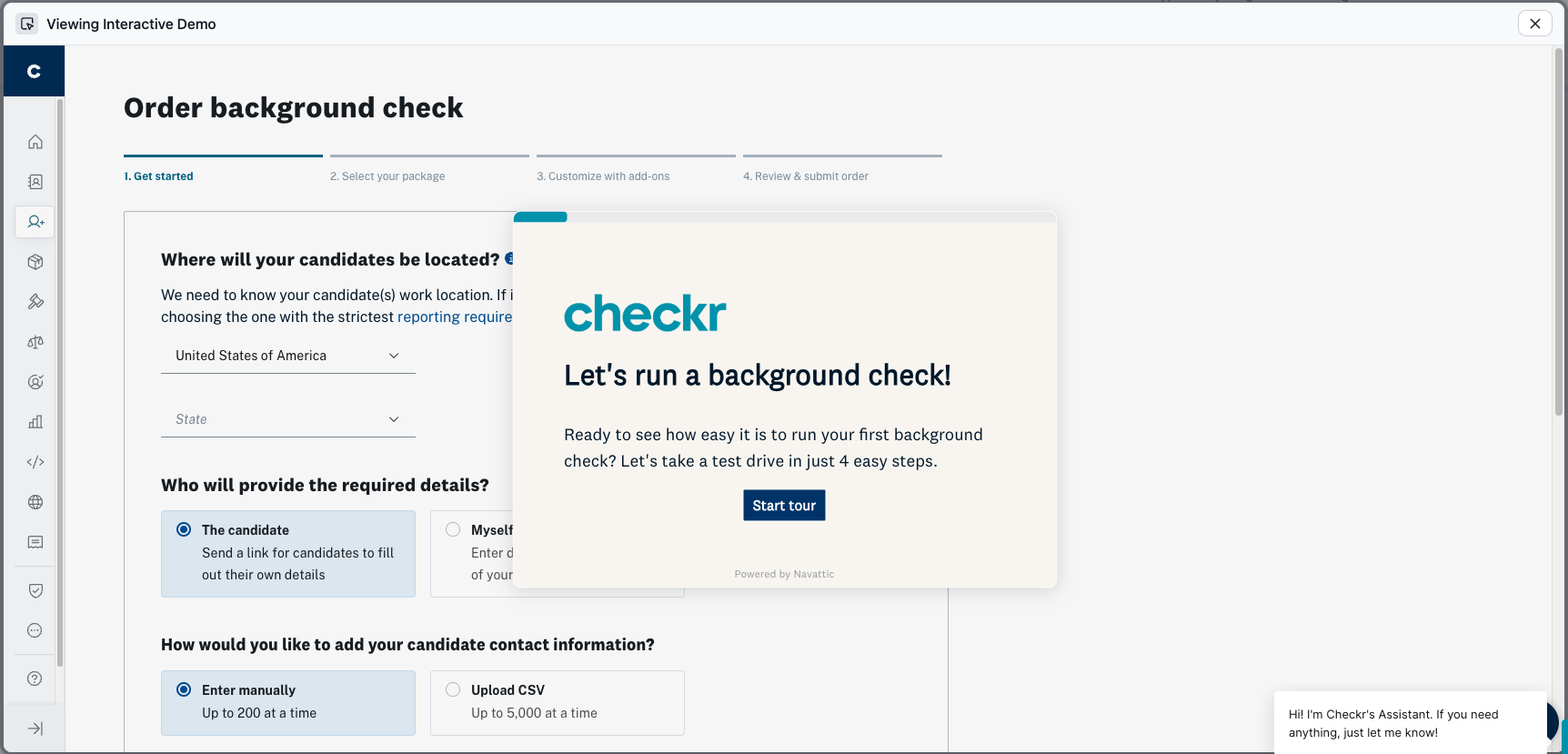Open the invoice receipt icon
This screenshot has width=1568, height=754.
(x=35, y=542)
